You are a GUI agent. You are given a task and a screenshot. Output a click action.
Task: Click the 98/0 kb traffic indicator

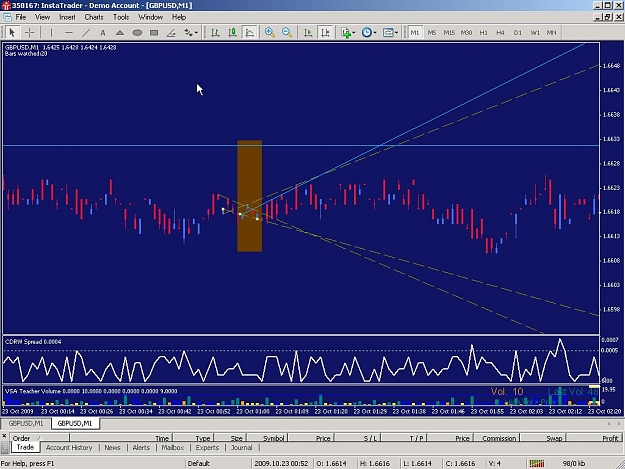(574, 463)
